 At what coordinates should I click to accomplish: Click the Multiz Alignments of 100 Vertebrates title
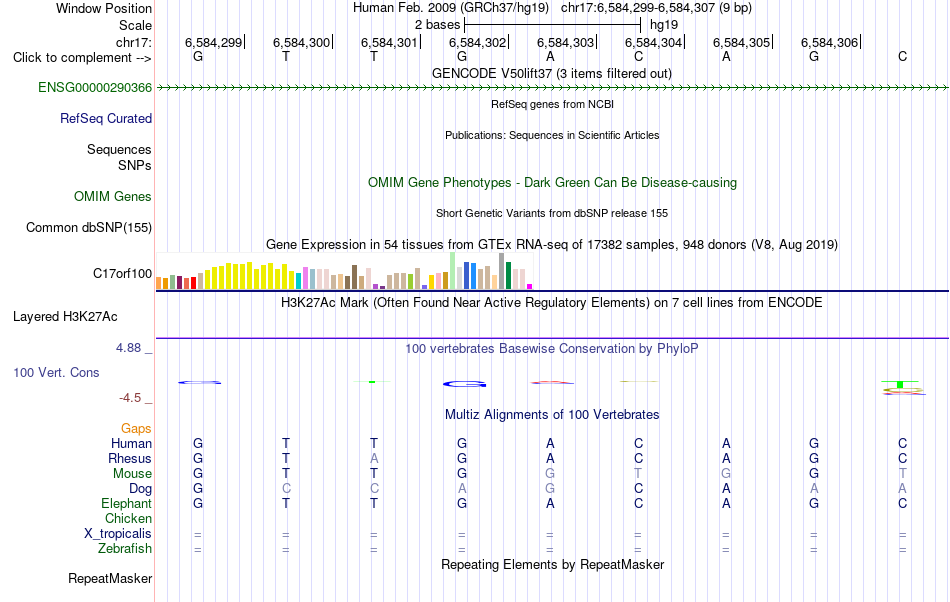[552, 415]
